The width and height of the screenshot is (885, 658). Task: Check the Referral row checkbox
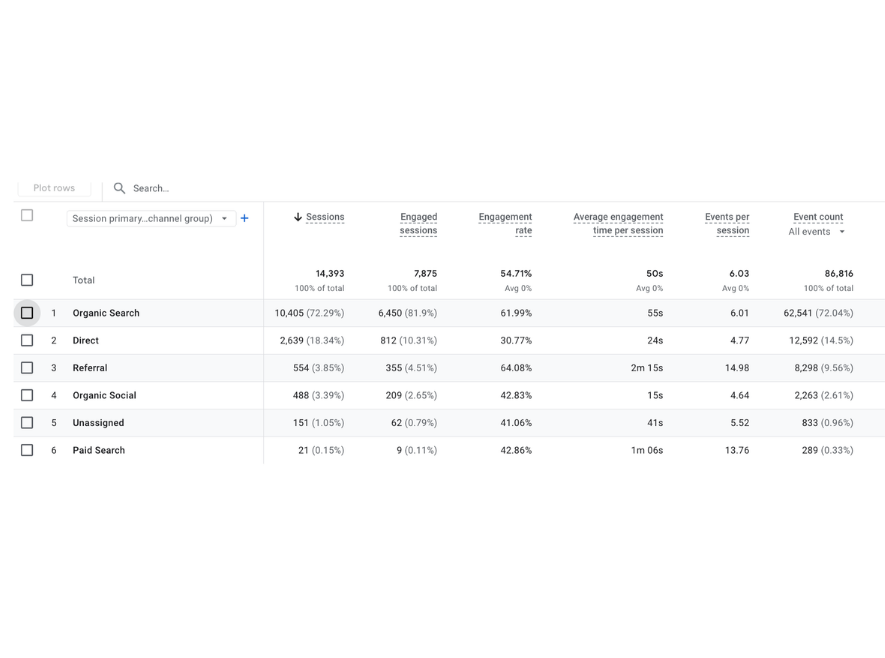point(27,367)
